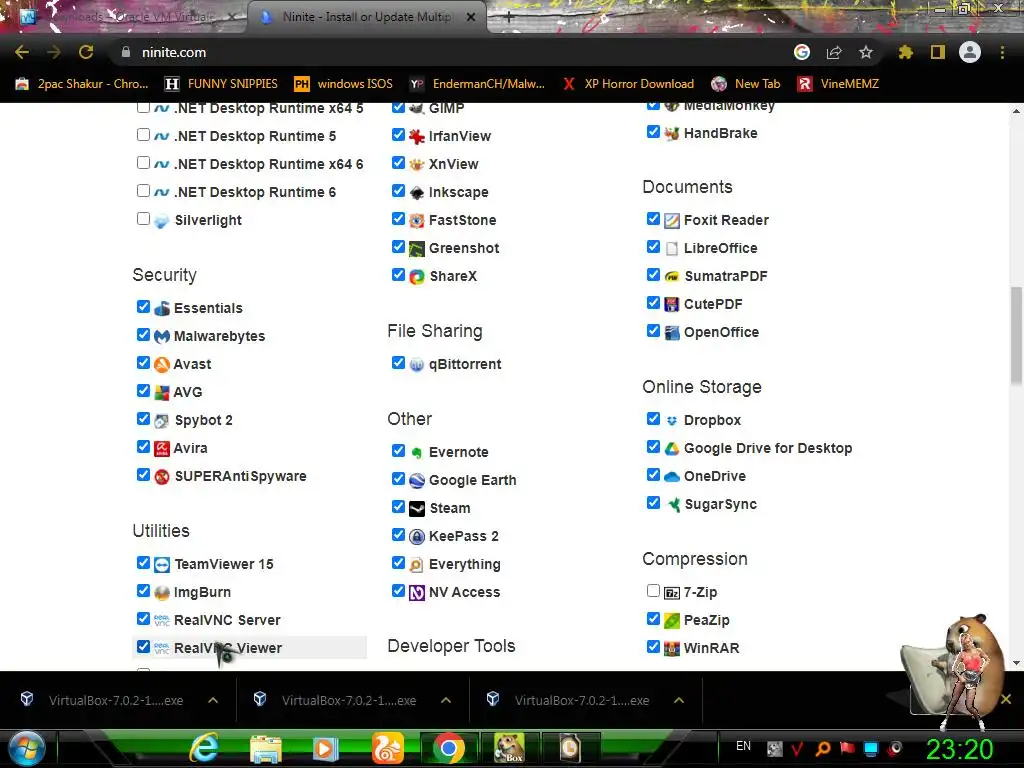The width and height of the screenshot is (1024, 768).
Task: Uncheck the RealVNC Server checkbox
Action: pos(143,618)
